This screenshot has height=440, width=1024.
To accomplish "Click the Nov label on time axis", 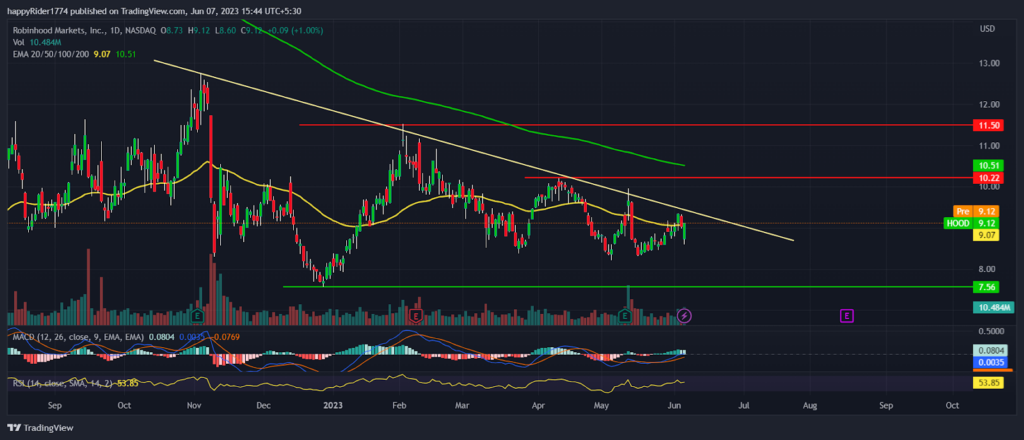I will tap(196, 405).
